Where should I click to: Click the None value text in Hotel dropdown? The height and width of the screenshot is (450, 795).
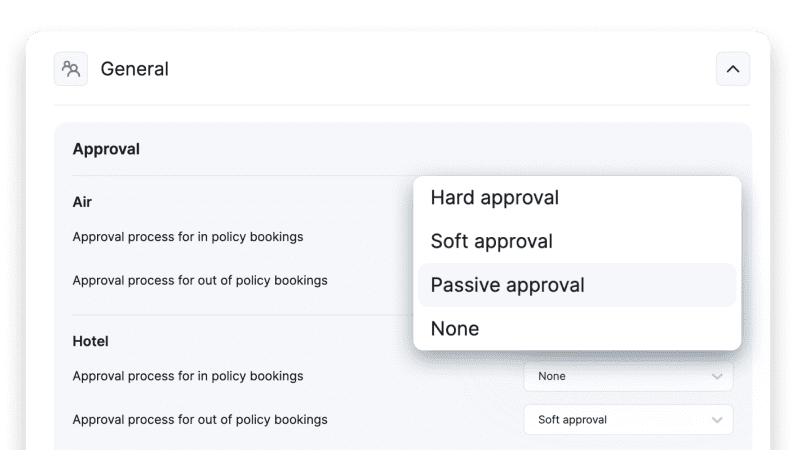552,376
